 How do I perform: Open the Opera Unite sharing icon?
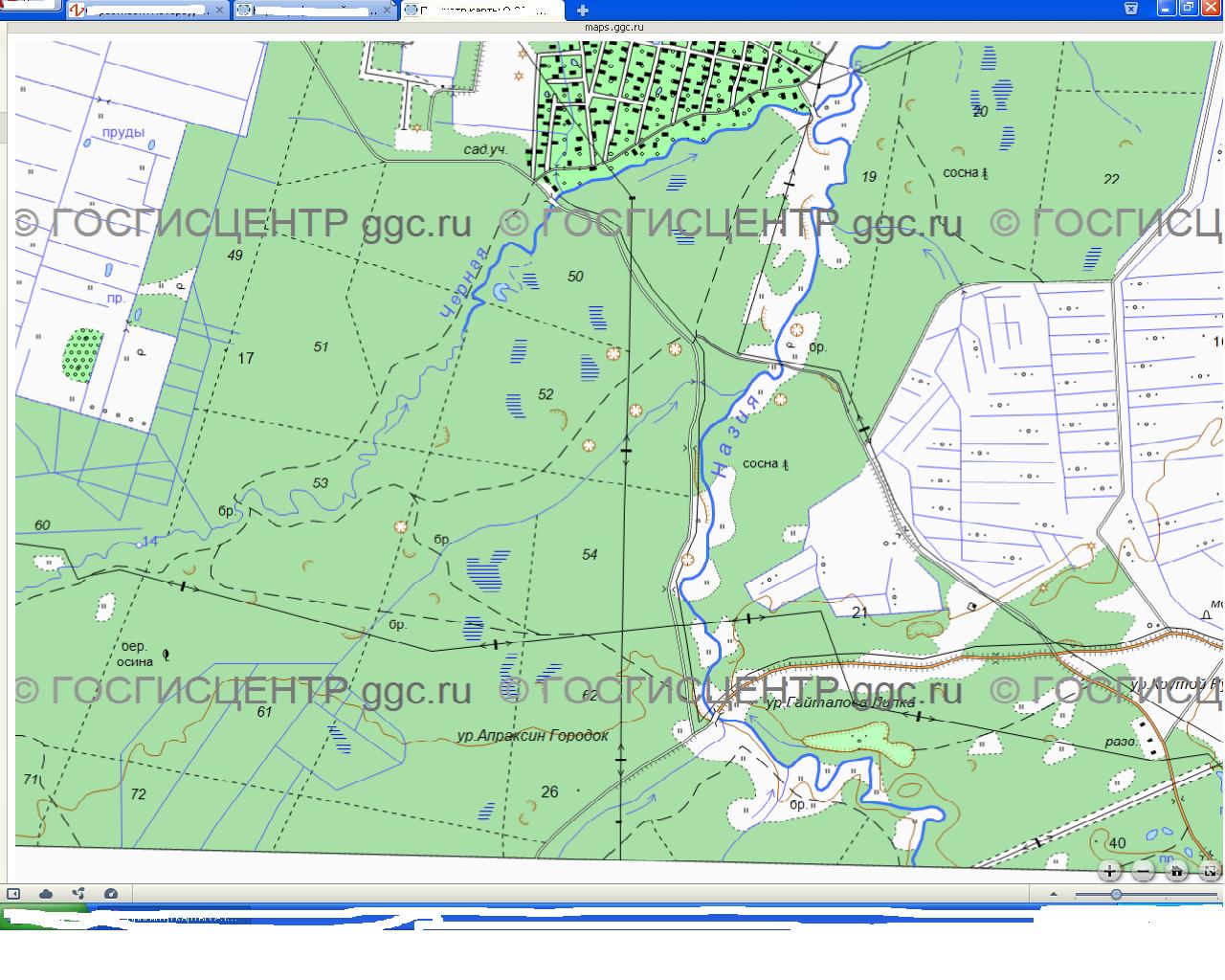78,894
